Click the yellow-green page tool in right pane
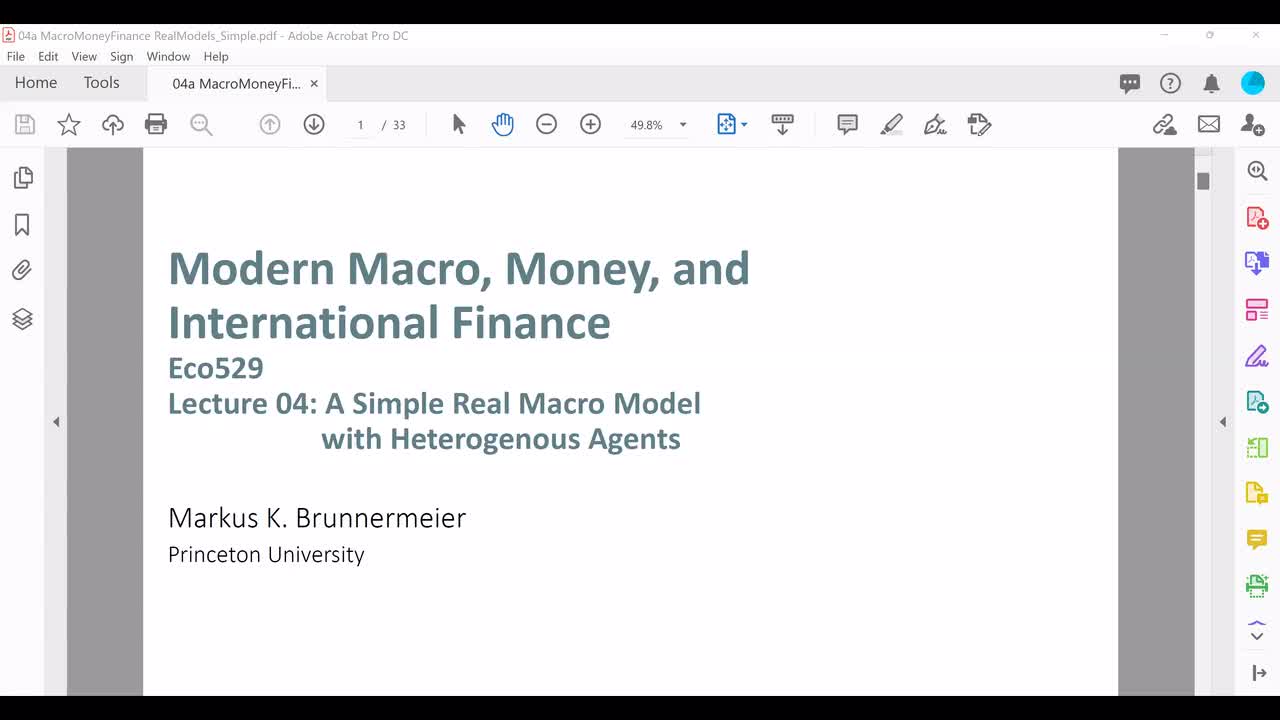The width and height of the screenshot is (1280, 720). [1257, 448]
